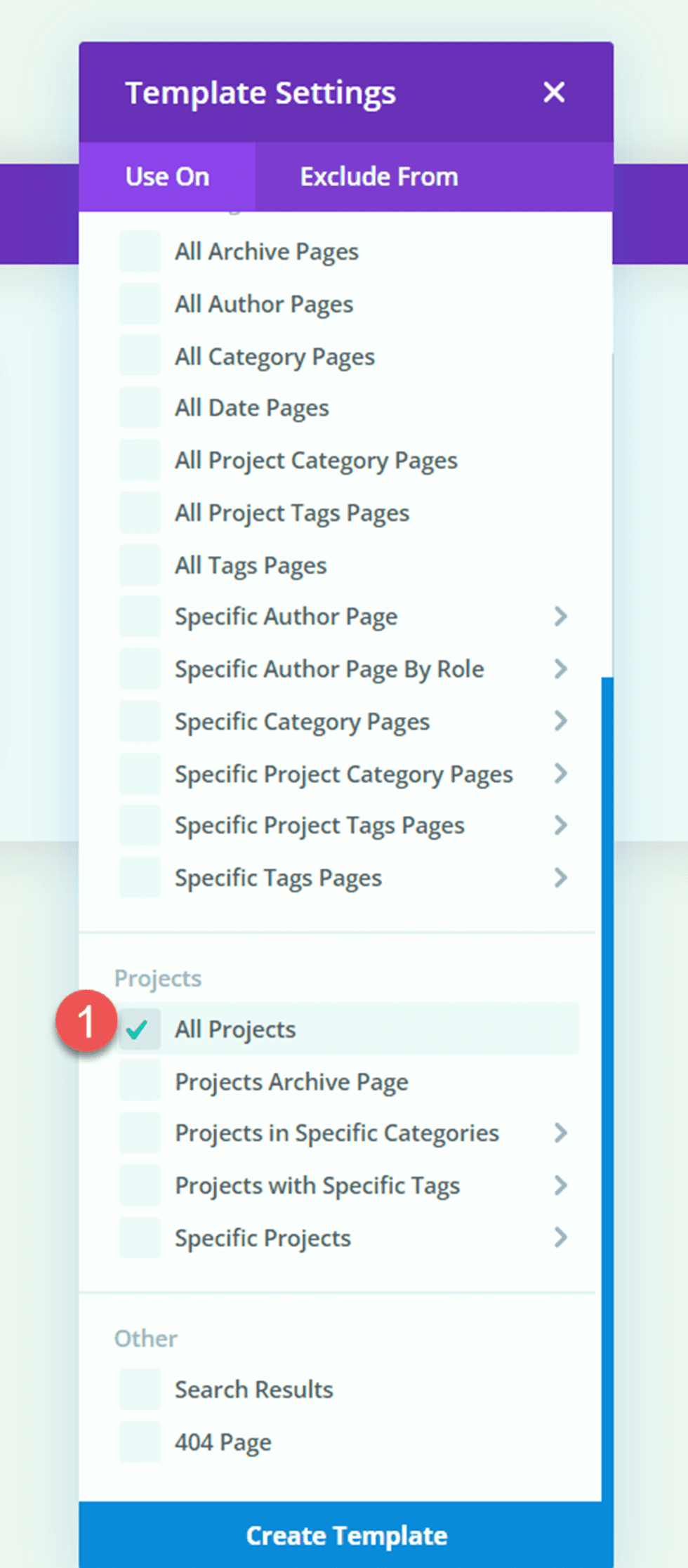
Task: Check the Projects Archive Page checkbox
Action: click(x=140, y=1081)
